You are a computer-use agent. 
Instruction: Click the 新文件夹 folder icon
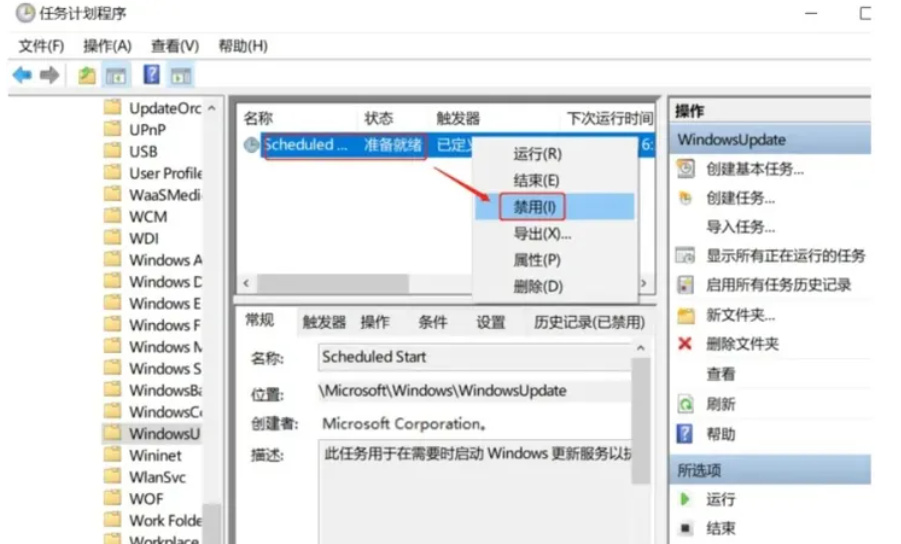[x=686, y=315]
